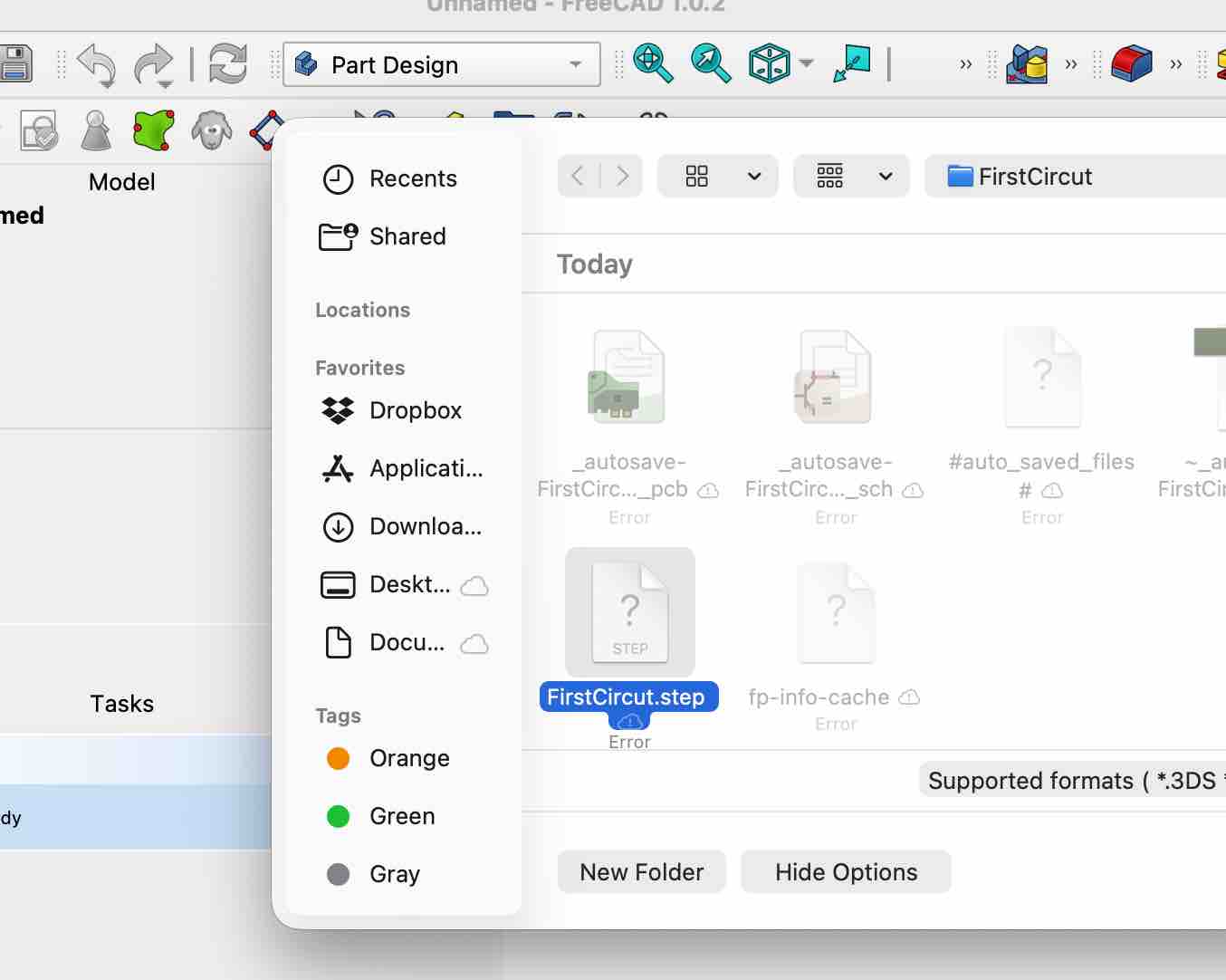The image size is (1226, 980).
Task: Click the gray pawn-shaped icon
Action: [x=96, y=131]
